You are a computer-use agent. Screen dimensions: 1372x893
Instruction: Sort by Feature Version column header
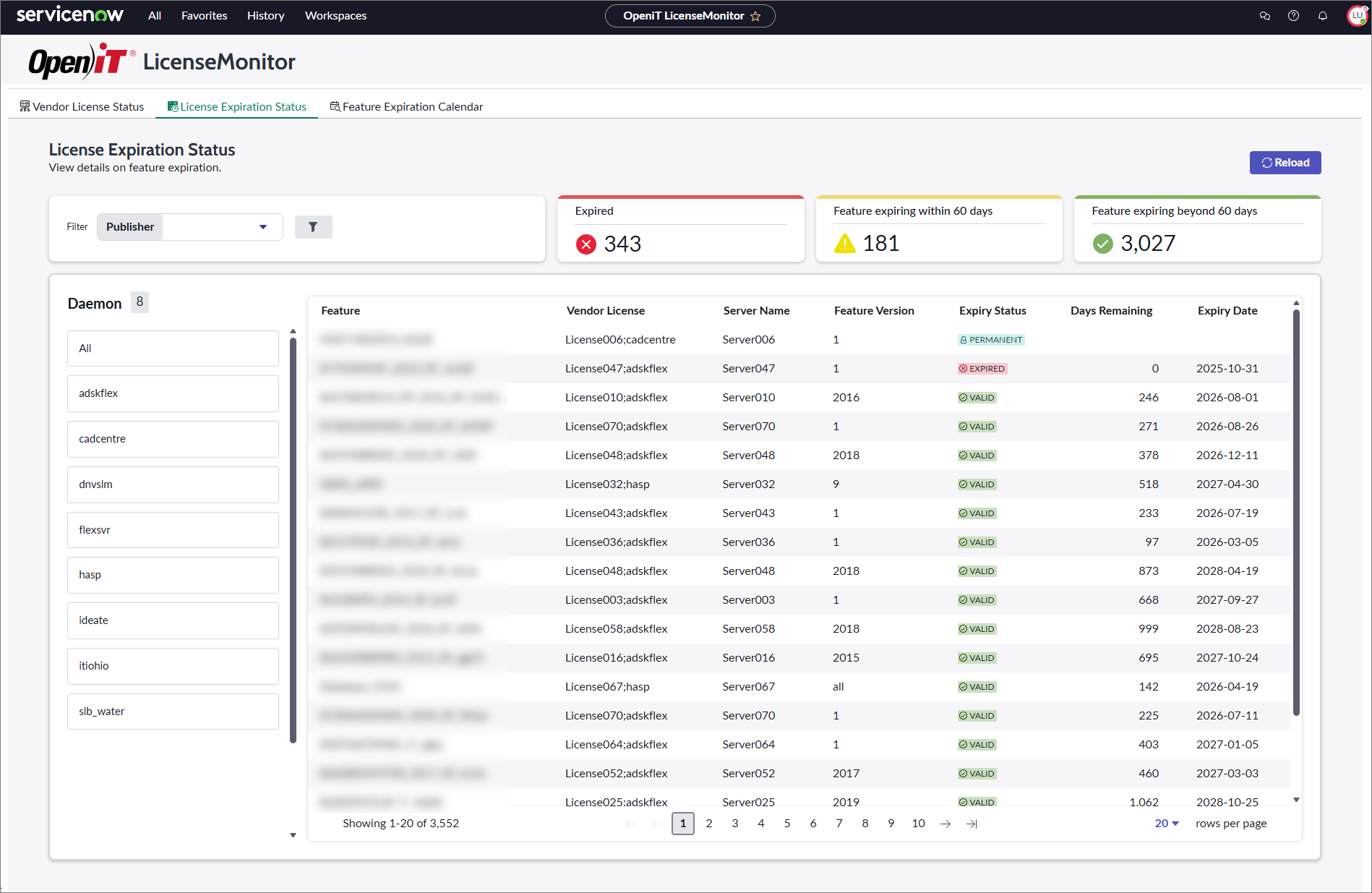pyautogui.click(x=874, y=311)
